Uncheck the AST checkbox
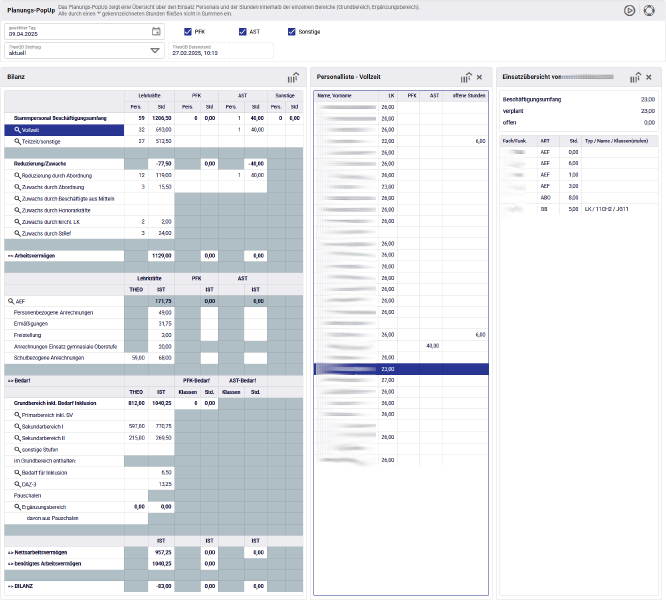 (x=242, y=32)
